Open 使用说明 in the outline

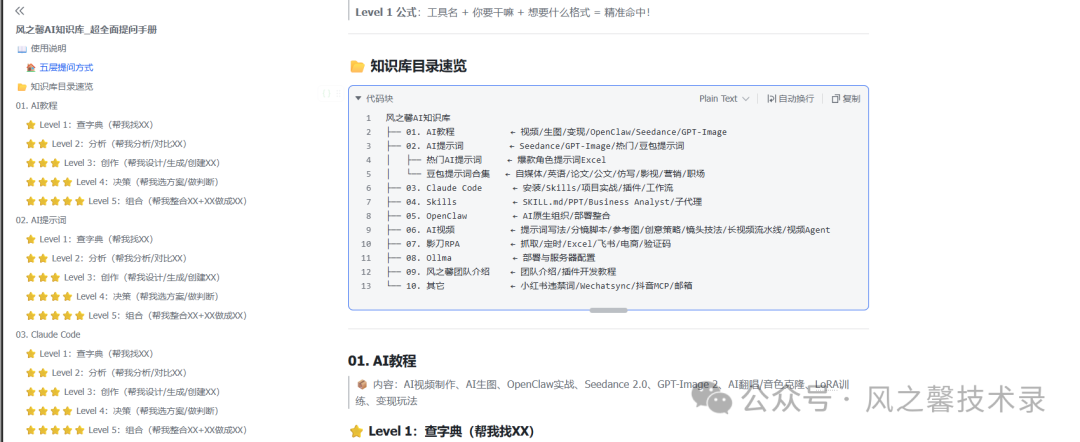click(x=48, y=48)
